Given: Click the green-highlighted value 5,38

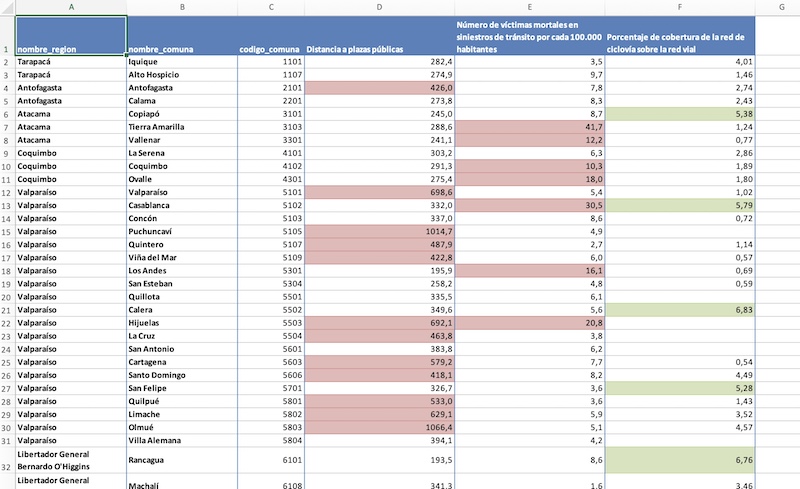Looking at the screenshot, I should point(680,114).
